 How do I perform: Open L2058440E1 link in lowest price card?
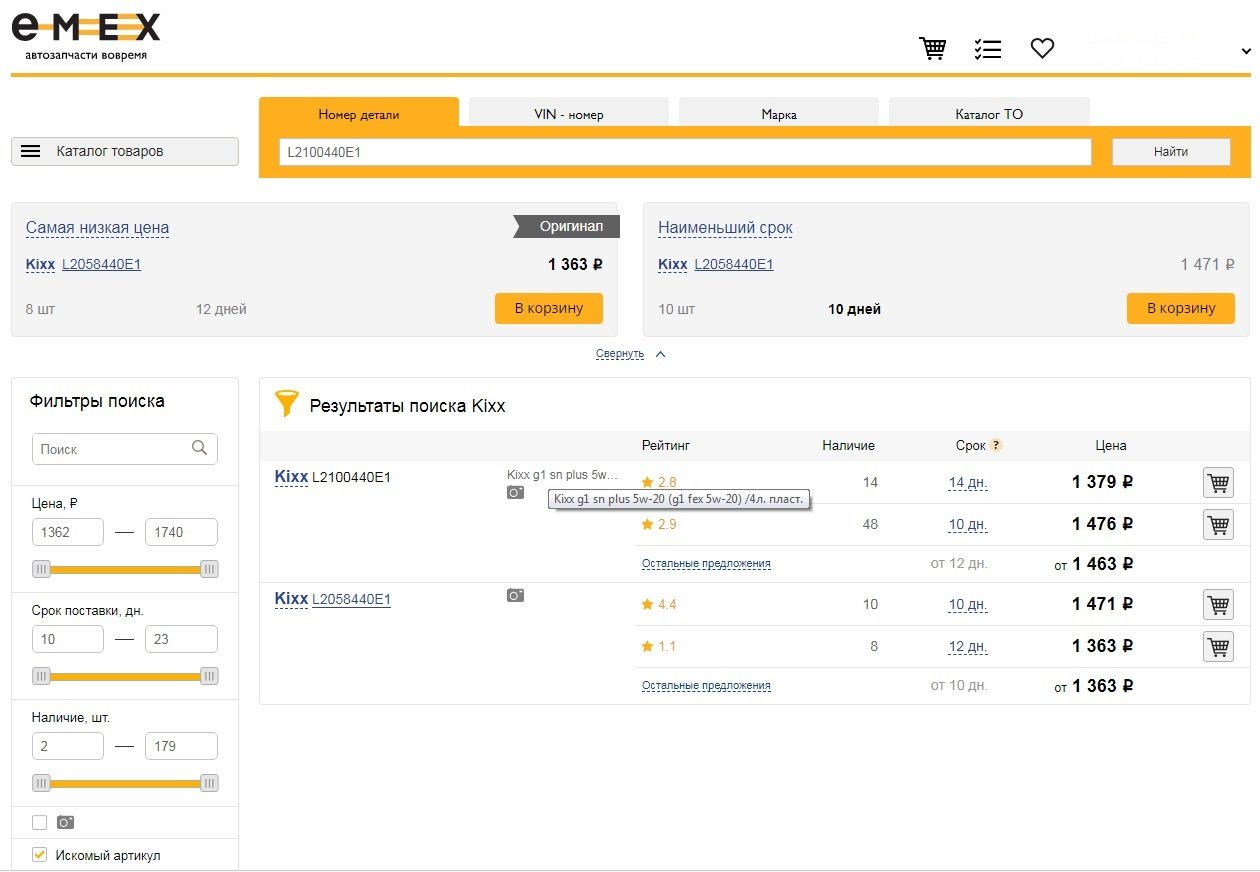tap(101, 264)
